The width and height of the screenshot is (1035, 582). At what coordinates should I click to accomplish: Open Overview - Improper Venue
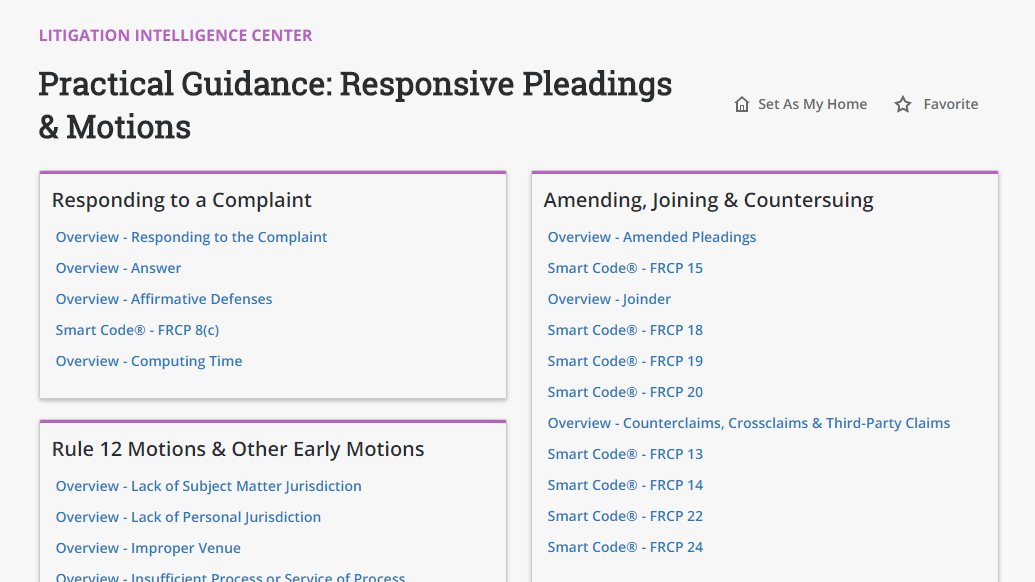pos(148,548)
